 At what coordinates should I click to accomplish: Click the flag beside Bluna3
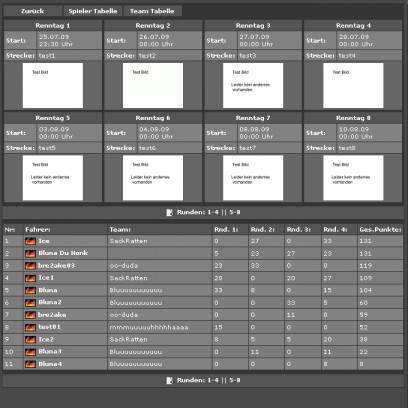30,352
